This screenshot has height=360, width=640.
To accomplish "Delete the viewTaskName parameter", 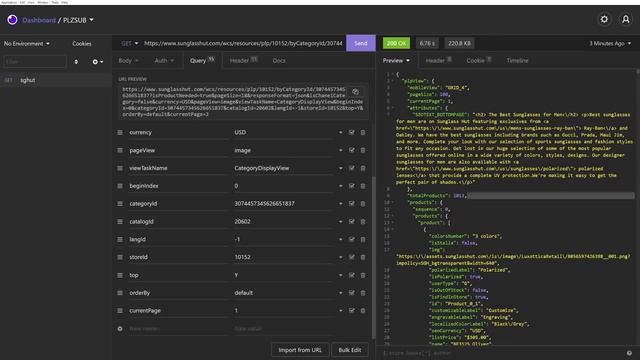I will pos(363,168).
